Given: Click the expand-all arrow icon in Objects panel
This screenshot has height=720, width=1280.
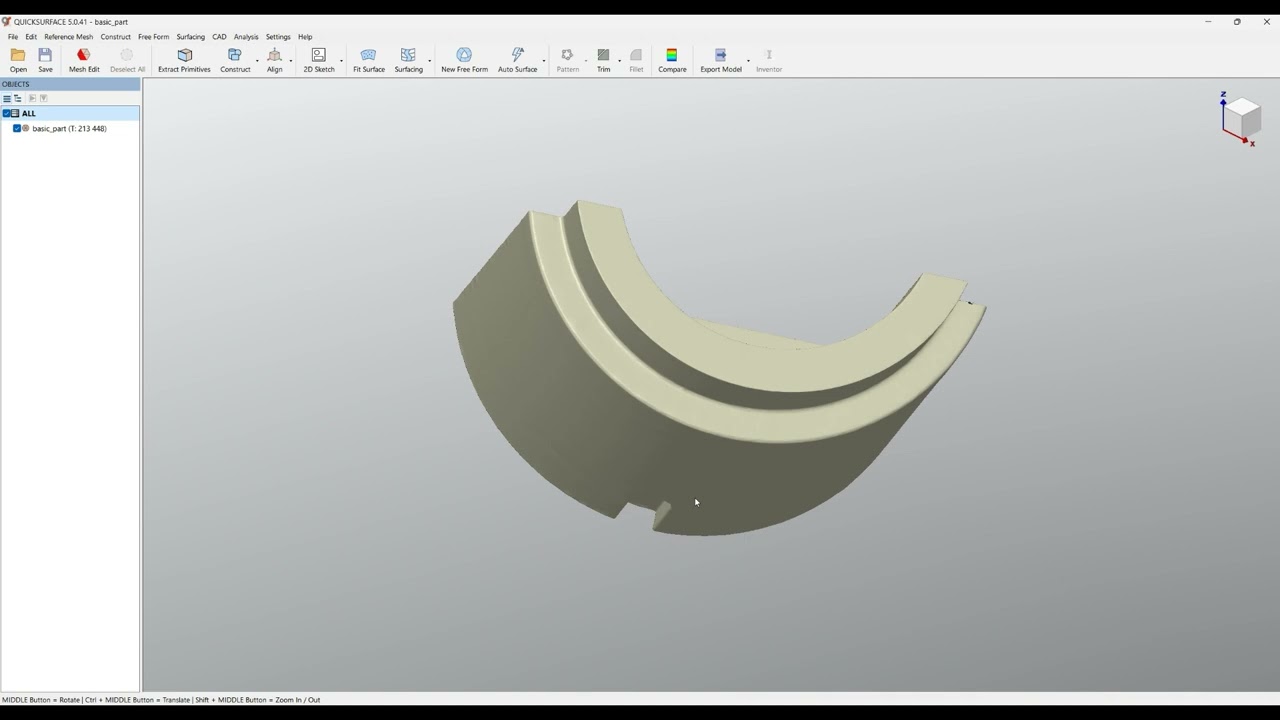Looking at the screenshot, I should coord(32,98).
